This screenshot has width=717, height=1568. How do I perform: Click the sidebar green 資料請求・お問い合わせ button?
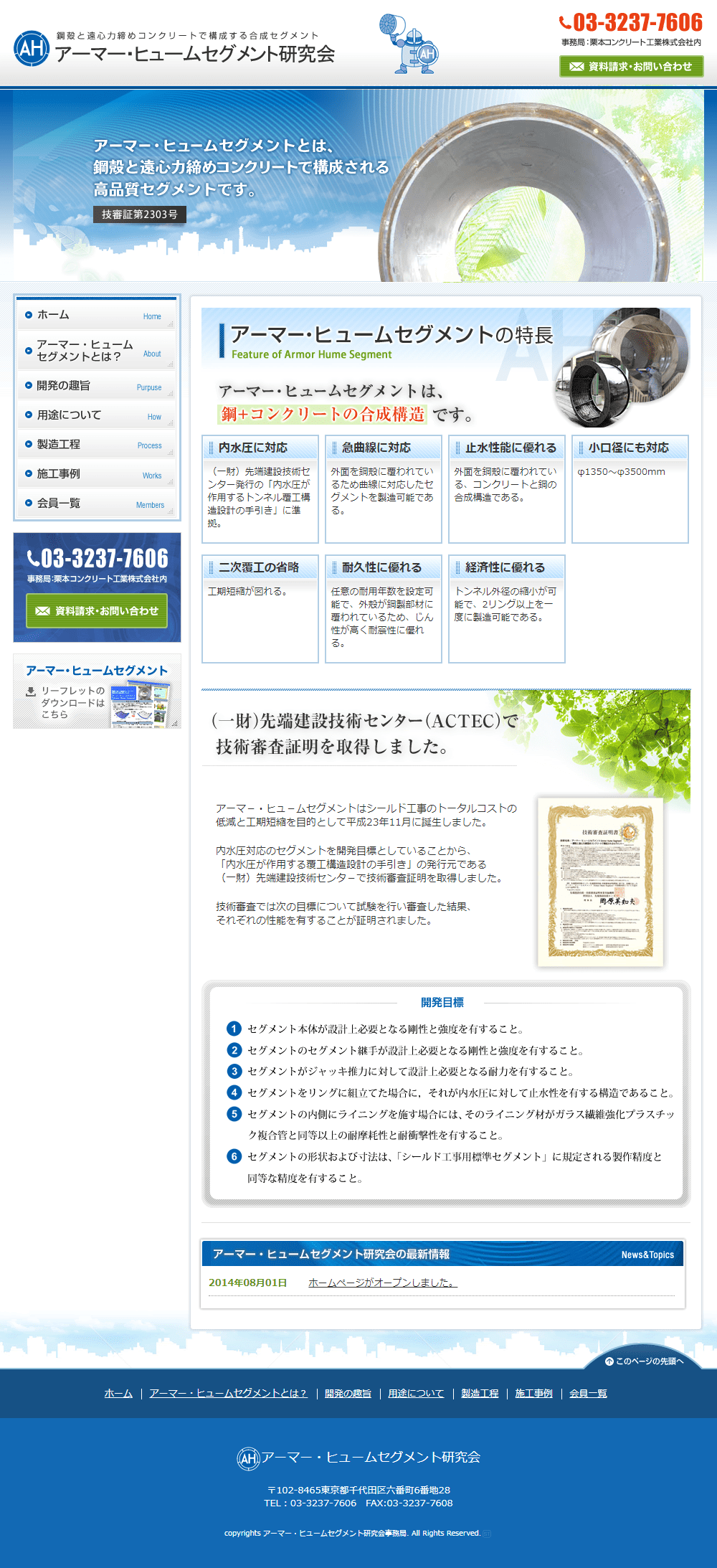[x=97, y=610]
